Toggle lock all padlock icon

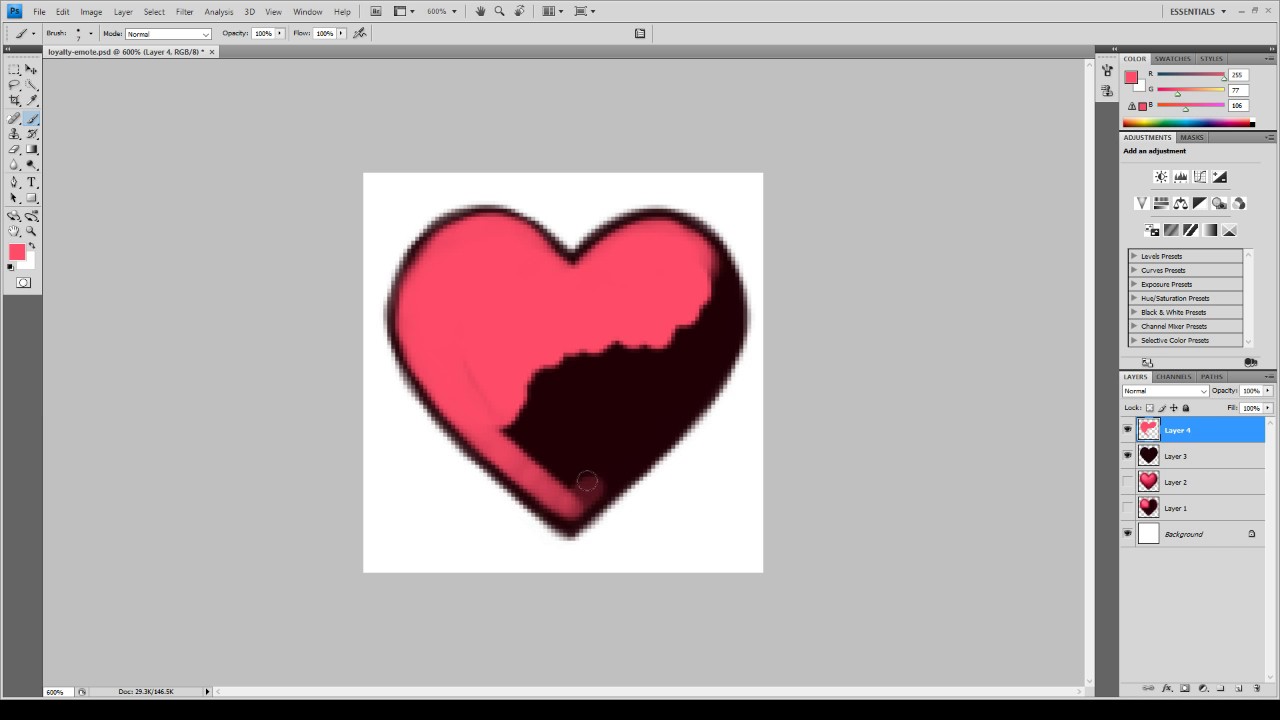pos(1186,408)
